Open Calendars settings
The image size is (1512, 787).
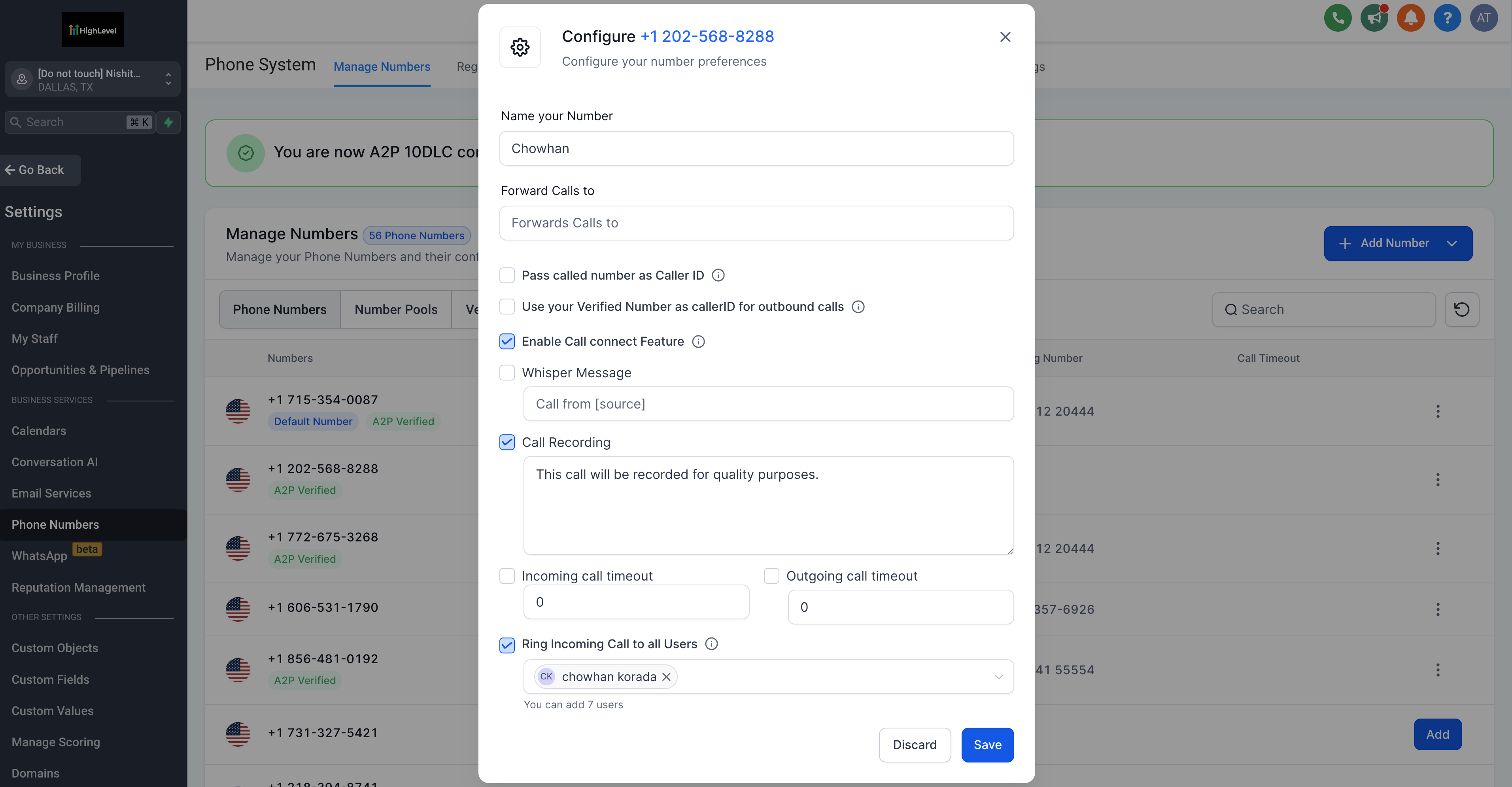39,431
